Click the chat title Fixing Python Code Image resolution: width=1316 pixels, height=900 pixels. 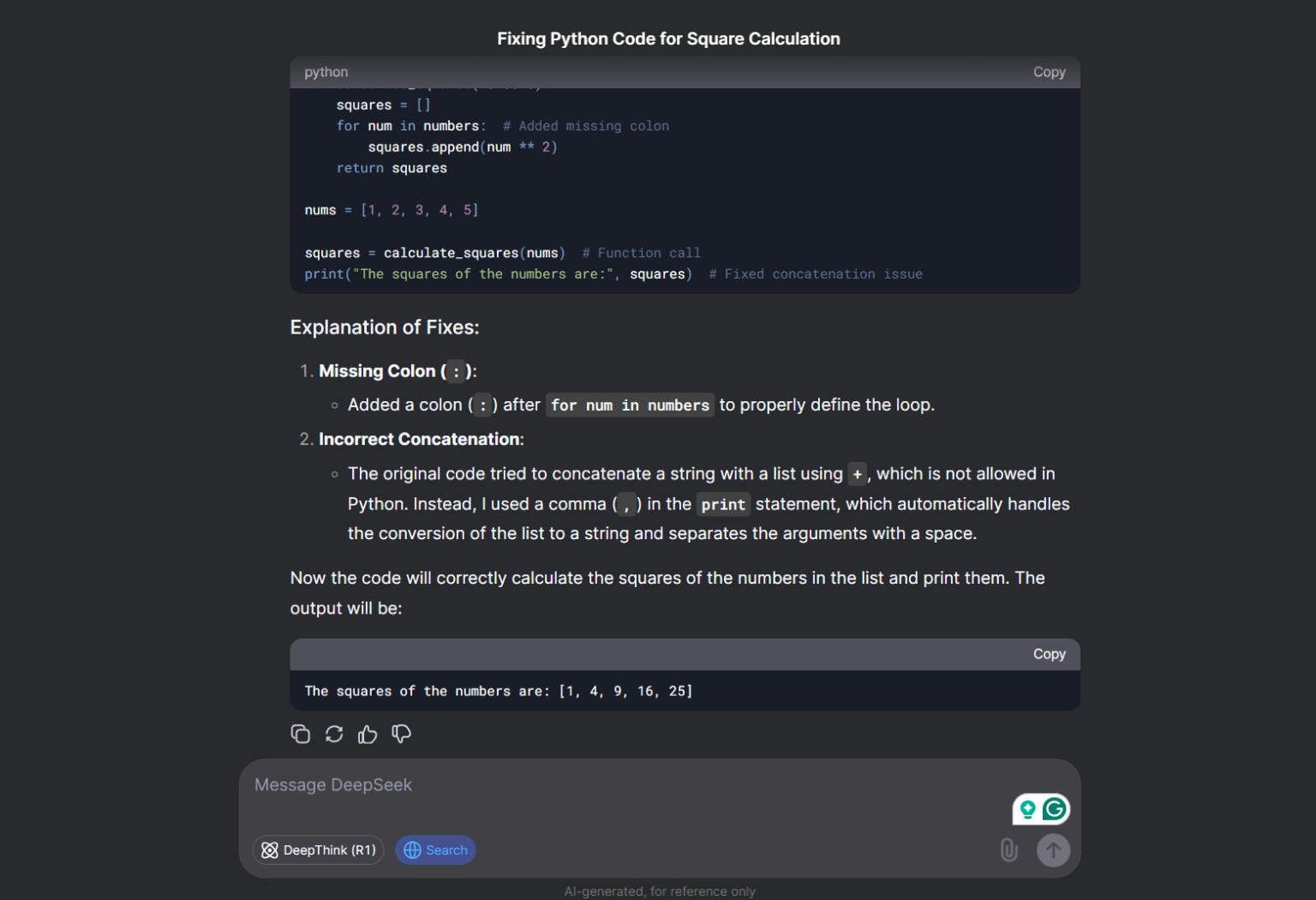(x=668, y=39)
